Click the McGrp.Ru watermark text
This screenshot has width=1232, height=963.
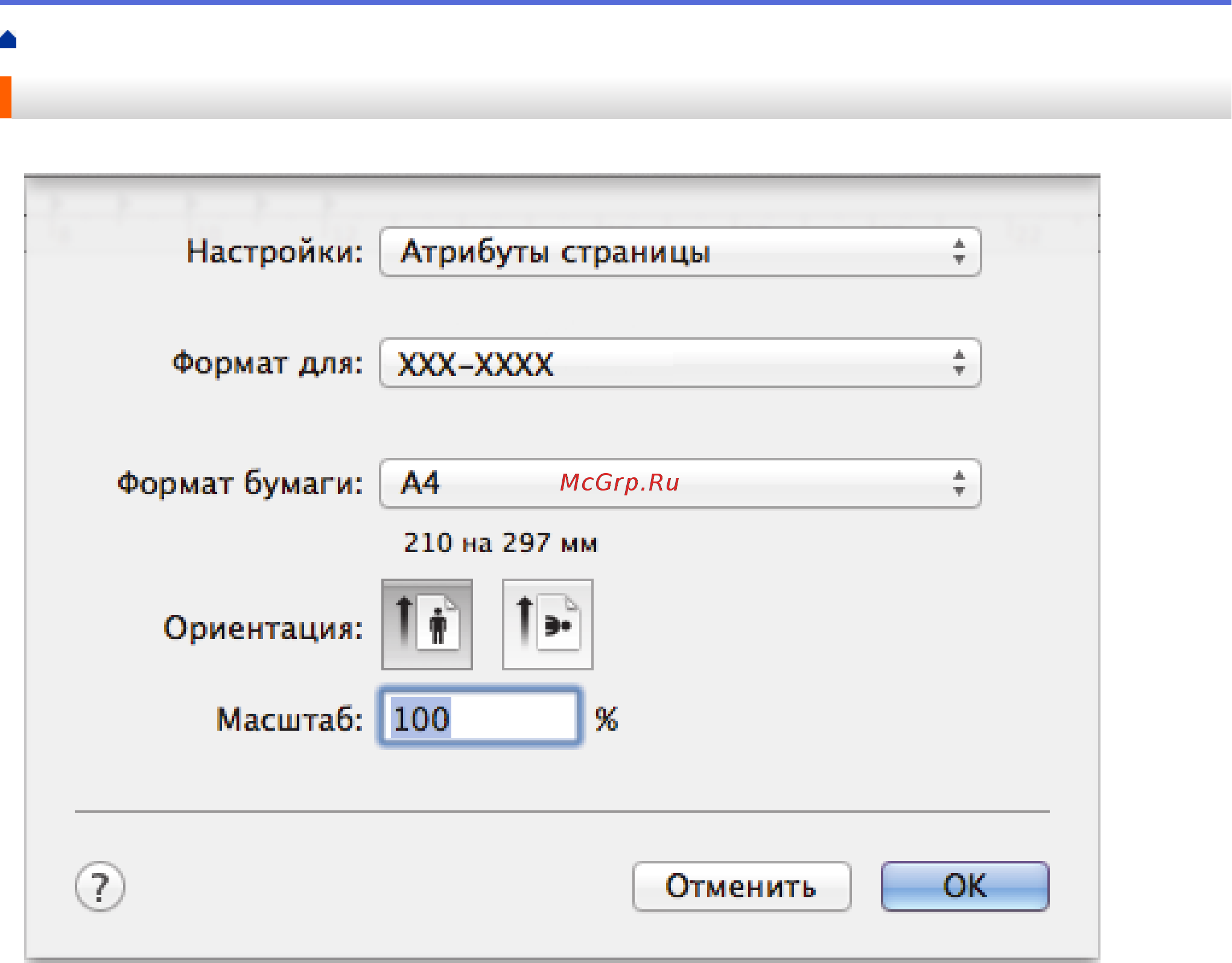pos(620,482)
